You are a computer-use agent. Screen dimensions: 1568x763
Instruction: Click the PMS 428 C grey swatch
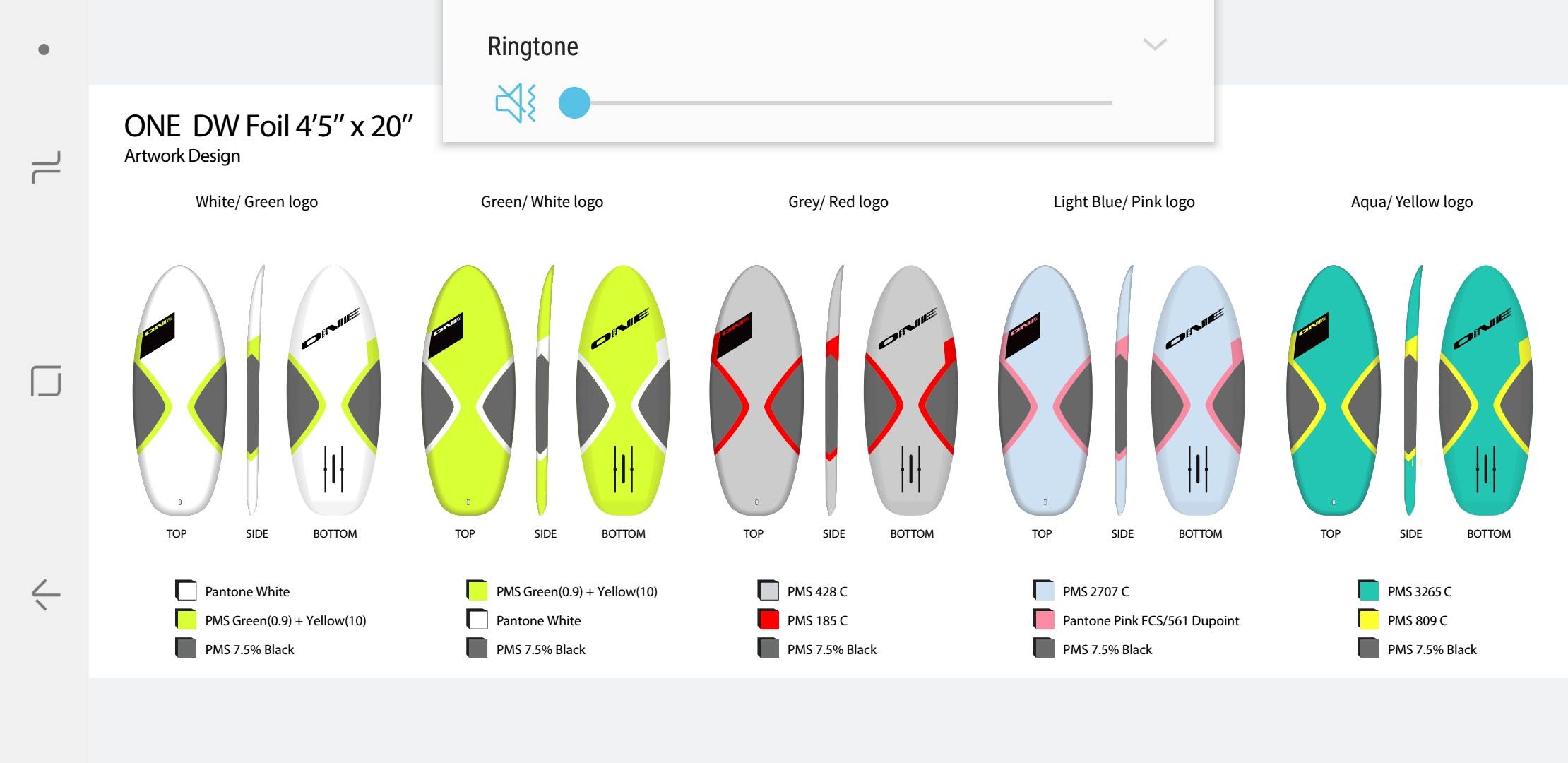coord(768,591)
